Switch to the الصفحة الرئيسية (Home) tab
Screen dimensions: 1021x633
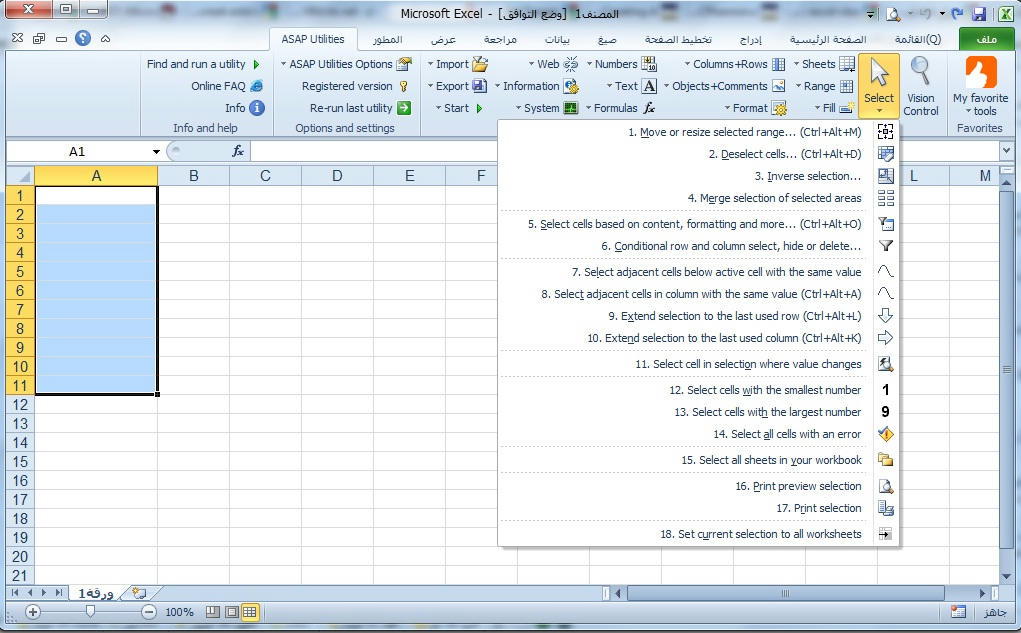[828, 40]
